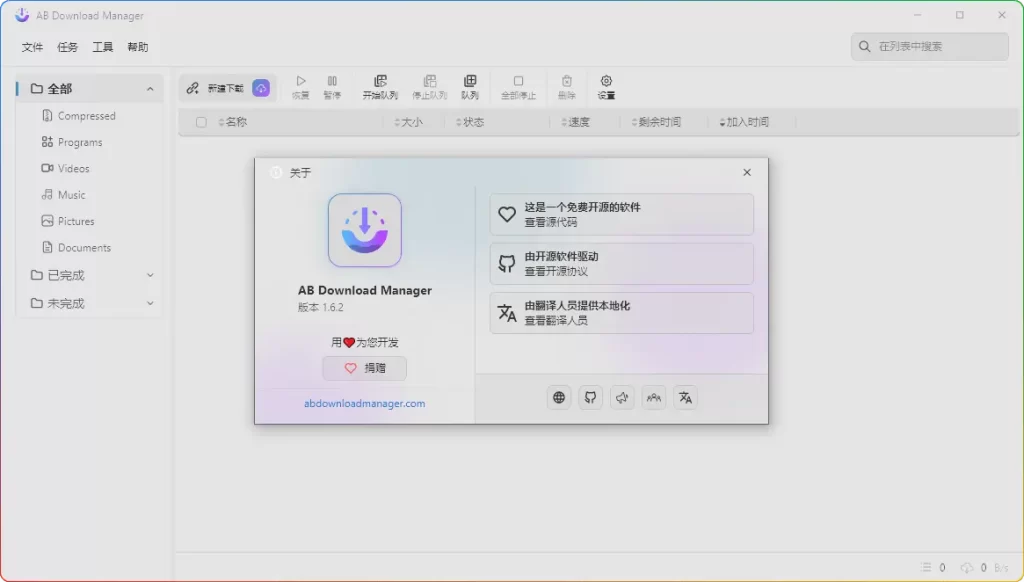This screenshot has width=1024, height=582.
Task: Click the megaphone announcement icon
Action: pos(622,397)
